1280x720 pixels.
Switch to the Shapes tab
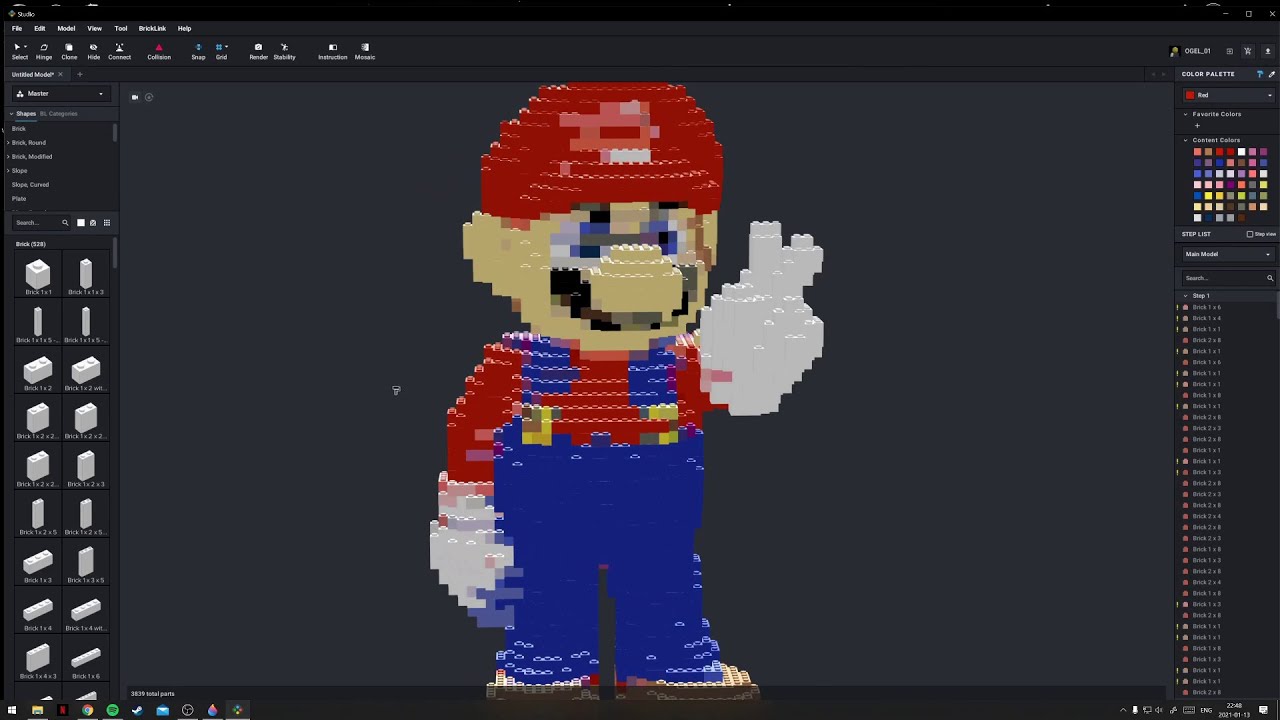[x=25, y=114]
